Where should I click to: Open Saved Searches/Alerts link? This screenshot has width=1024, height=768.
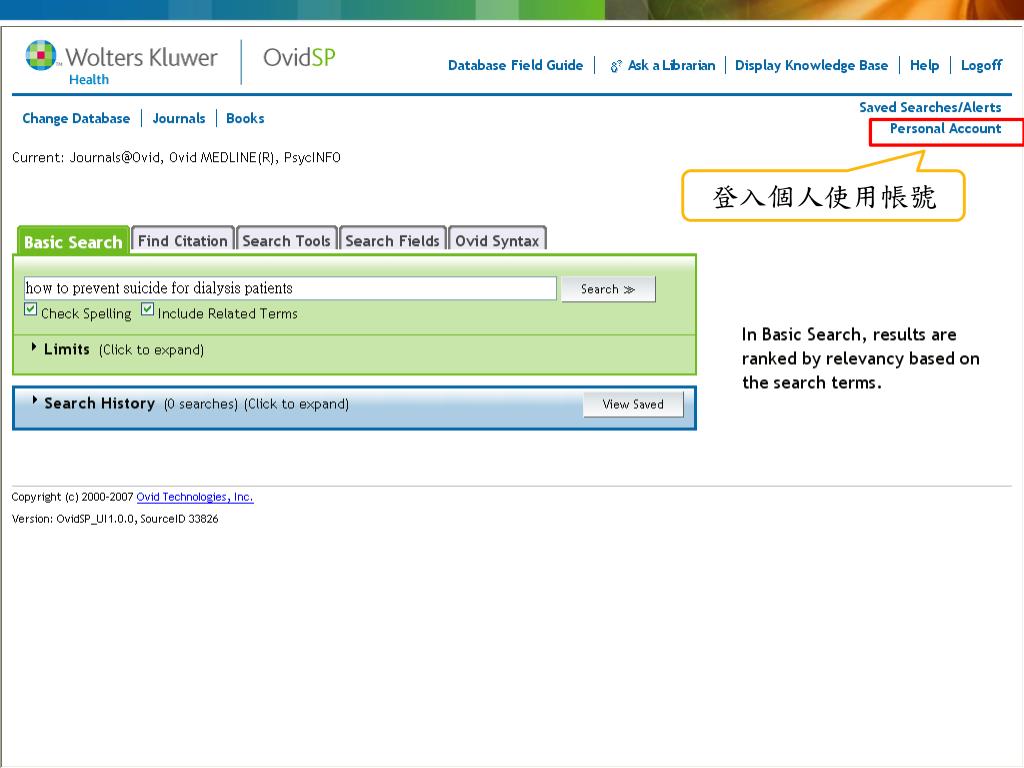930,107
